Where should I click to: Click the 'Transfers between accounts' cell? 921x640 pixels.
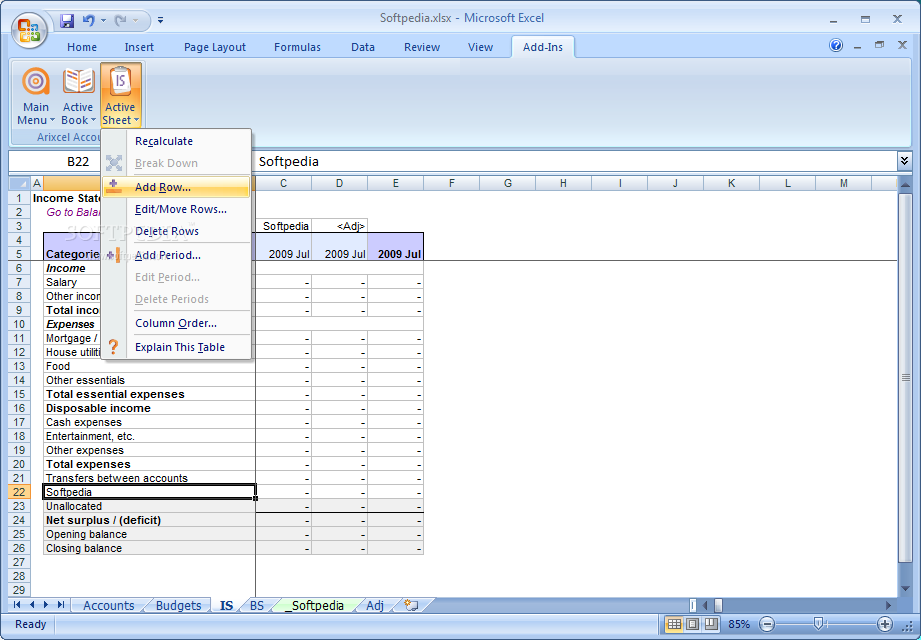(x=150, y=478)
